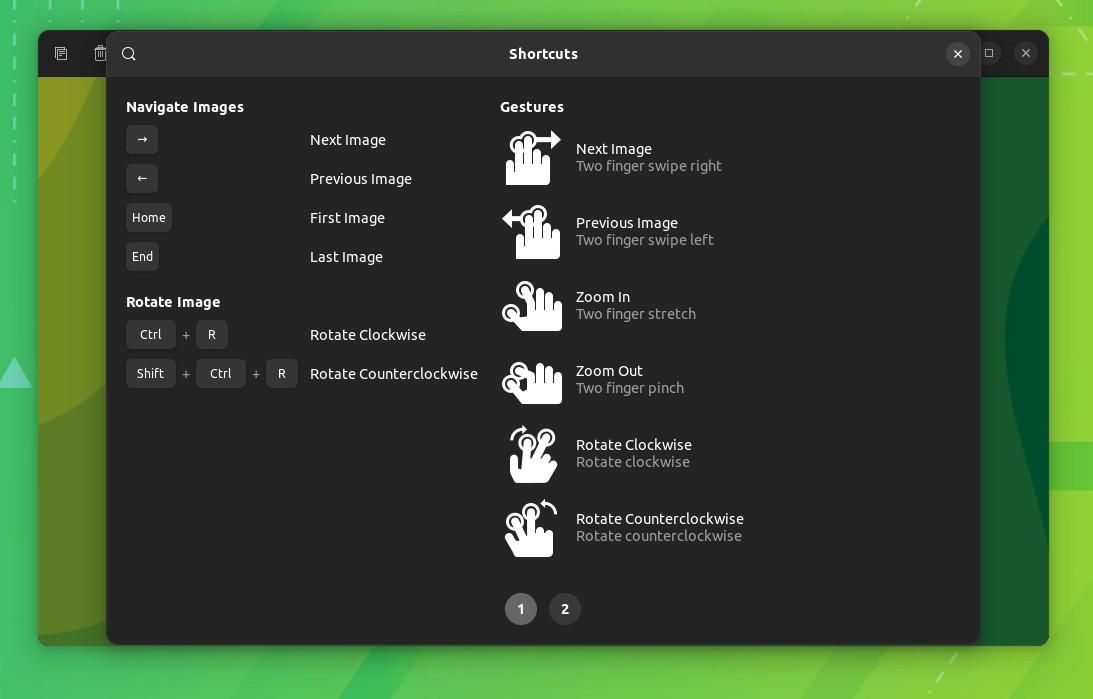Click the left arrow key badge
Viewport: 1093px width, 699px height.
(141, 178)
